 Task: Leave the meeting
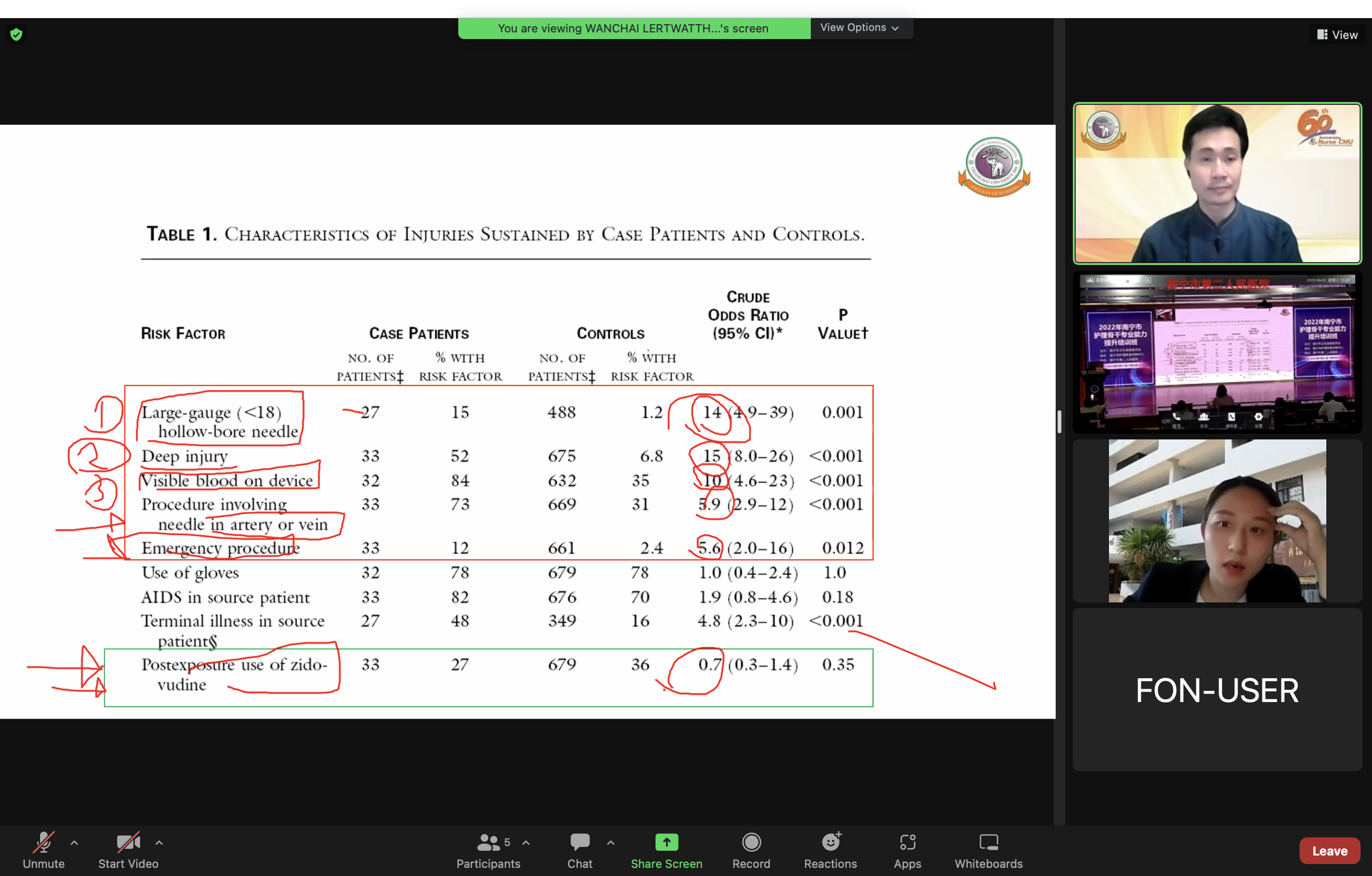pyautogui.click(x=1329, y=851)
